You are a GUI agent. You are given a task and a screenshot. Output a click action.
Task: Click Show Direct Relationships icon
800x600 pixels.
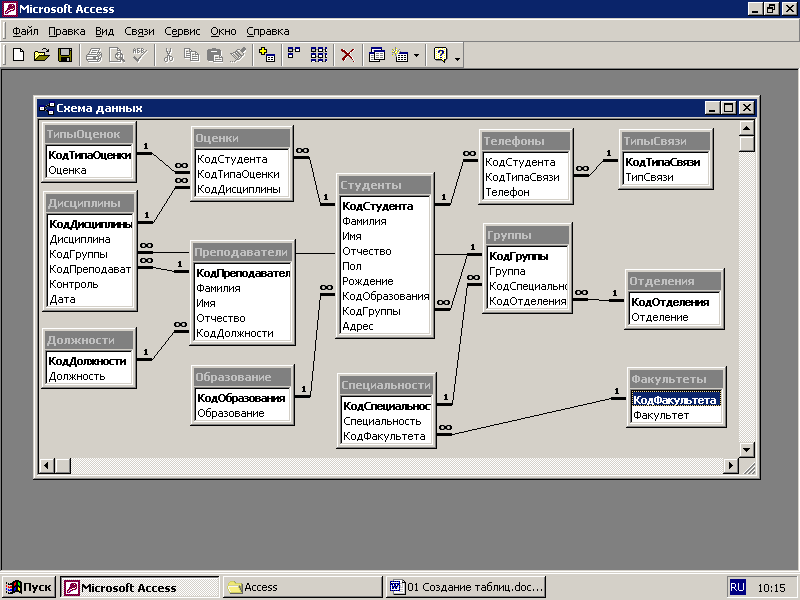point(294,55)
